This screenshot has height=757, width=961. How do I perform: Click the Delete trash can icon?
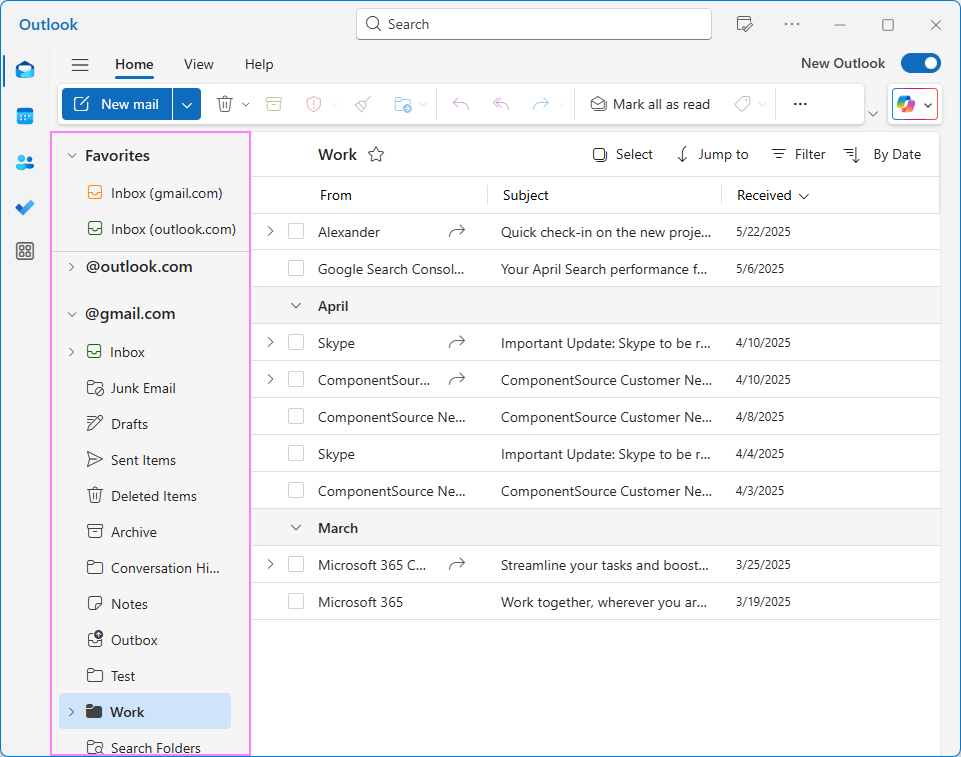pyautogui.click(x=225, y=104)
